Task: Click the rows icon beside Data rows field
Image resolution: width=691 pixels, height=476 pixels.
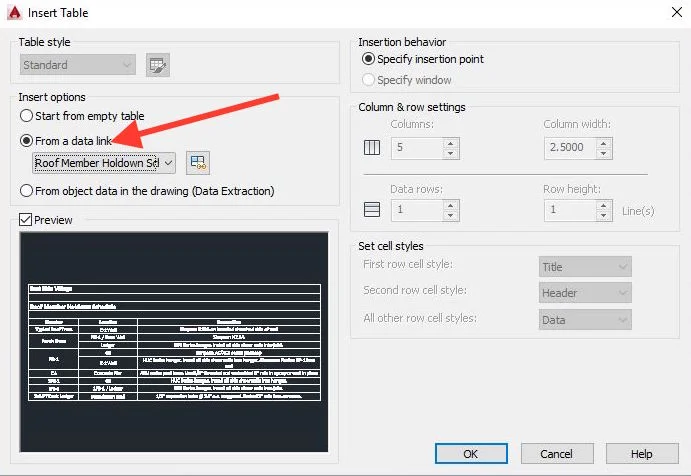Action: pos(372,209)
